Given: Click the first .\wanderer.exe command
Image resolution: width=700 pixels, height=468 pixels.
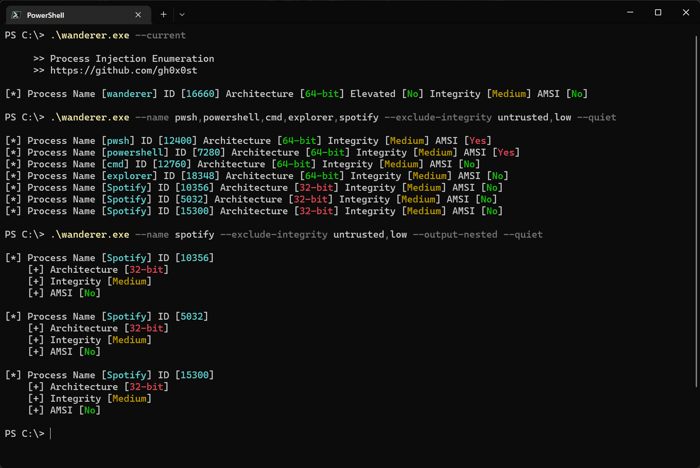Looking at the screenshot, I should click(x=90, y=35).
